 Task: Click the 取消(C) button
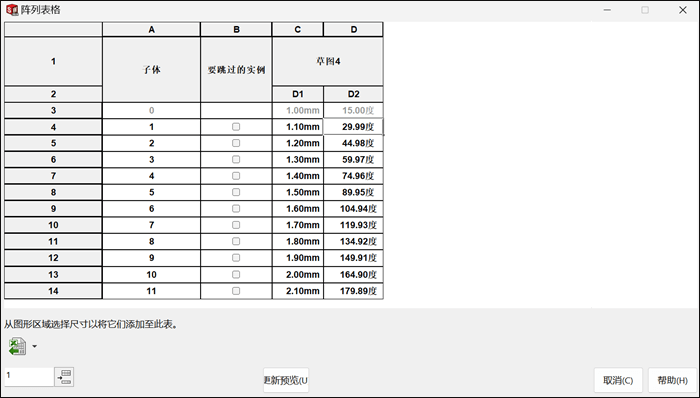click(x=618, y=380)
